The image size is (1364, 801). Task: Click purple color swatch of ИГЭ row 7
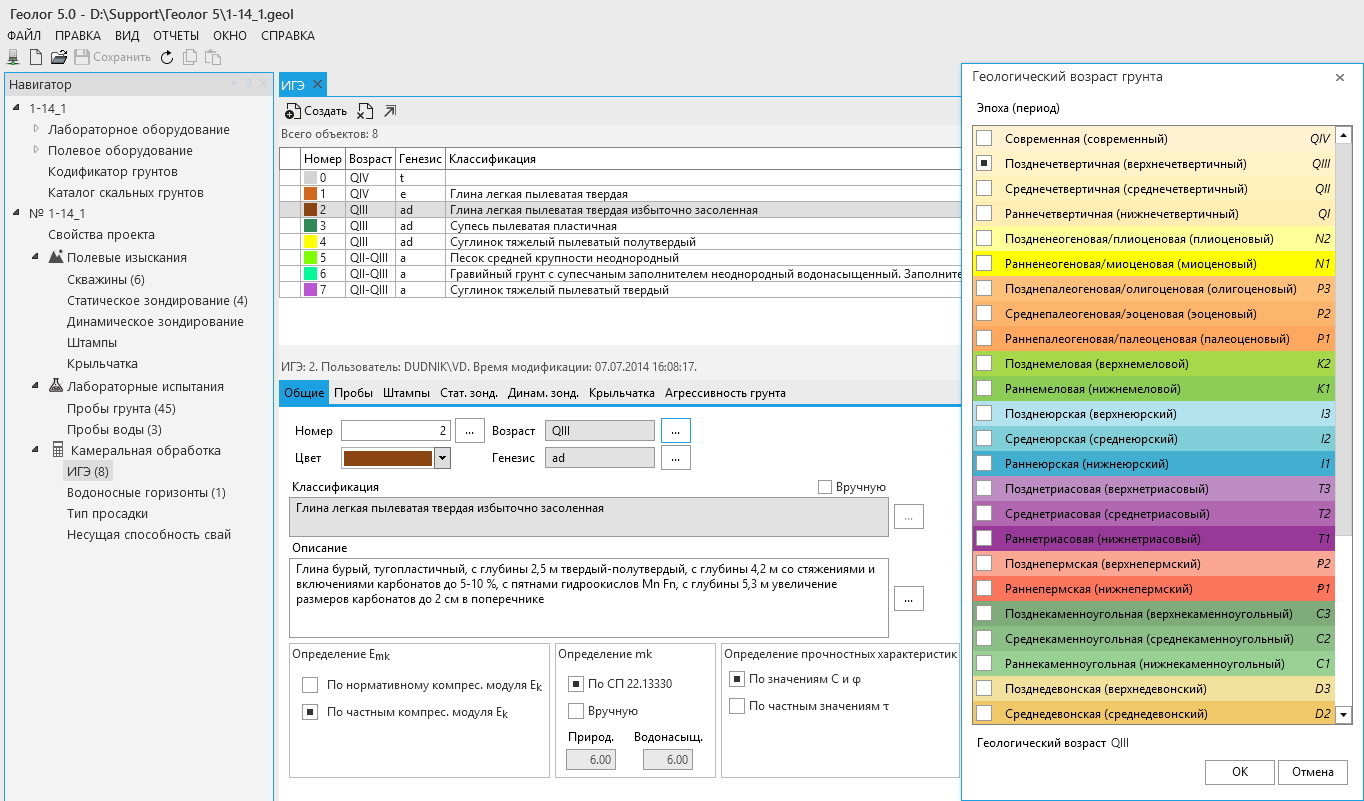[x=310, y=290]
